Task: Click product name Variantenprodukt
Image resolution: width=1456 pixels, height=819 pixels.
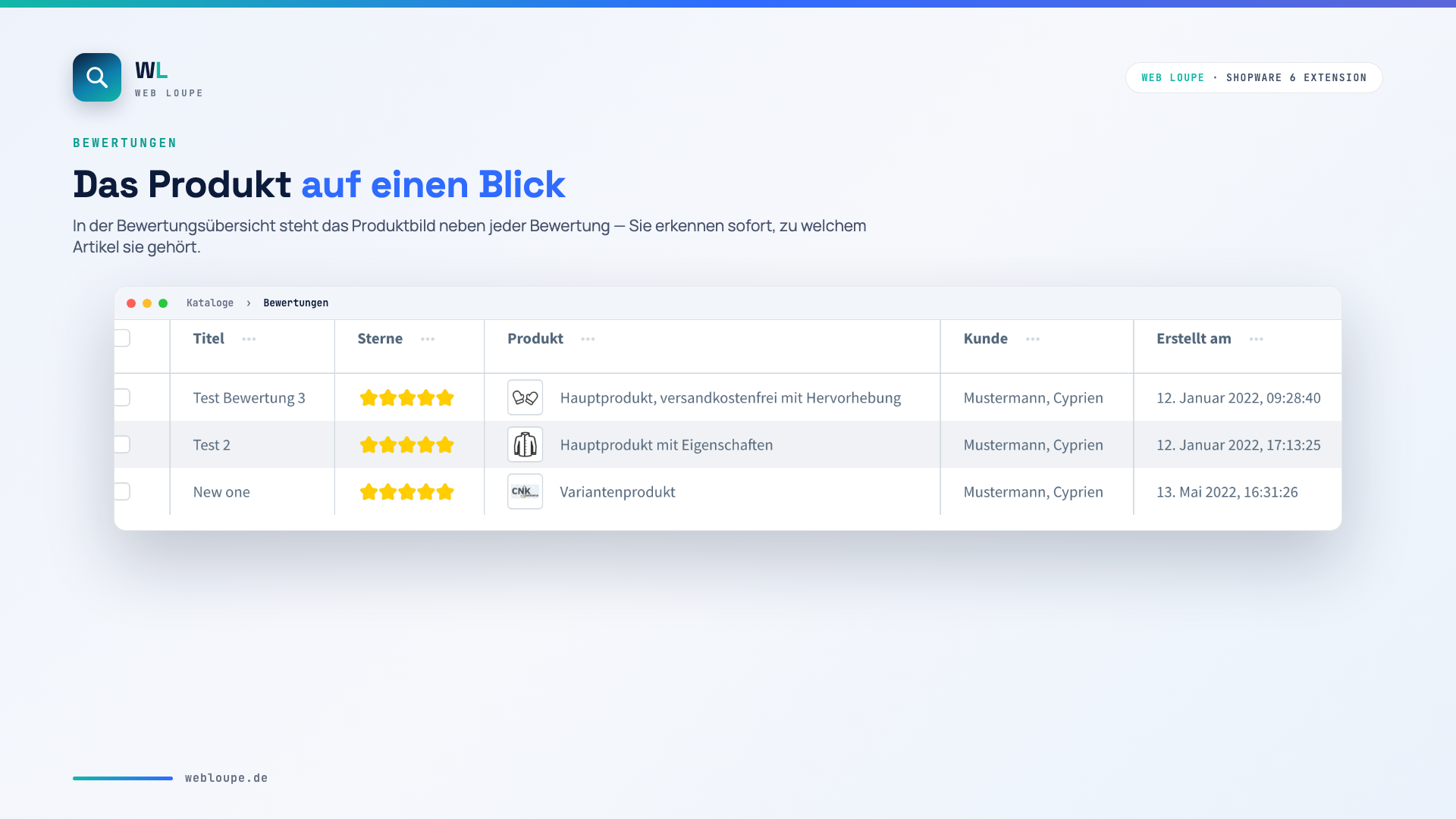Action: click(x=617, y=491)
